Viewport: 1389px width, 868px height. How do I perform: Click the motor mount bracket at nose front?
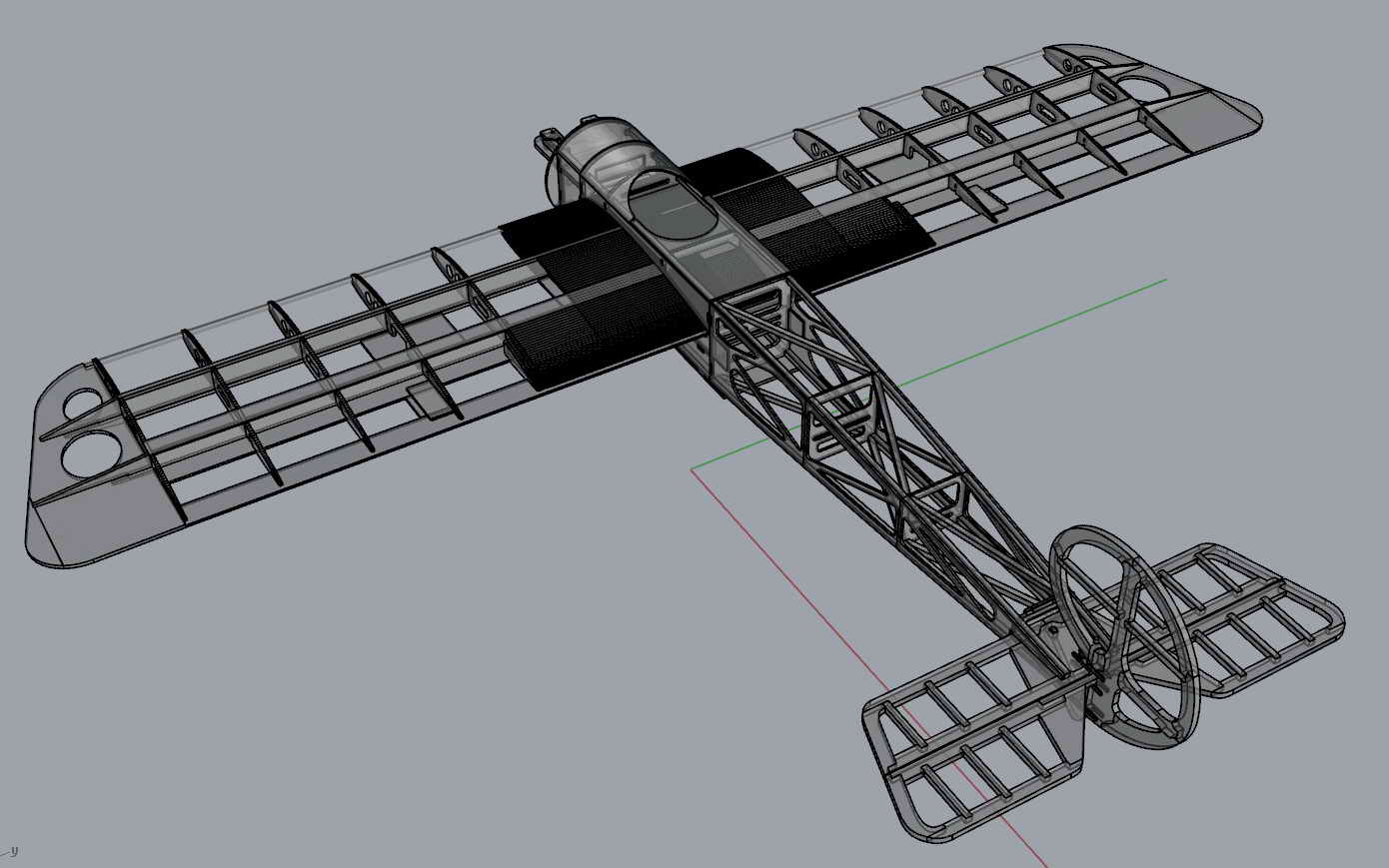click(549, 138)
